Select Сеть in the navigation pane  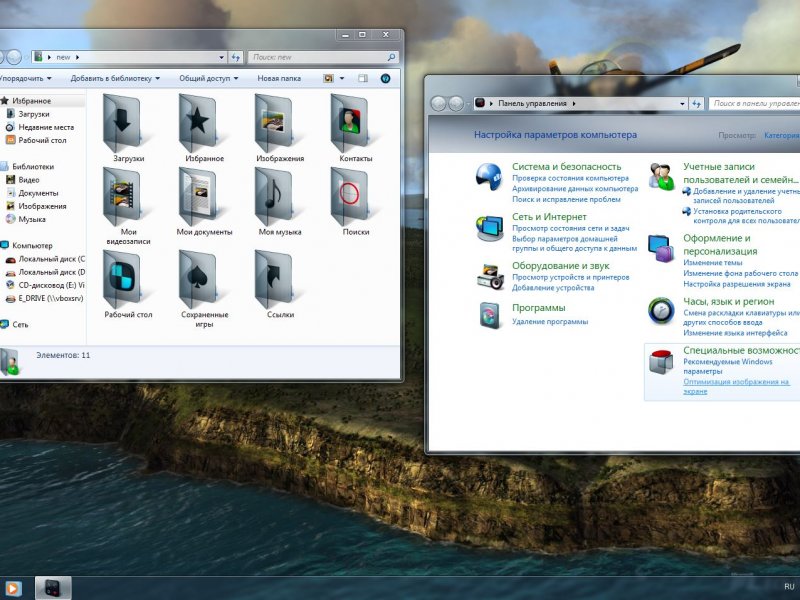(x=20, y=324)
